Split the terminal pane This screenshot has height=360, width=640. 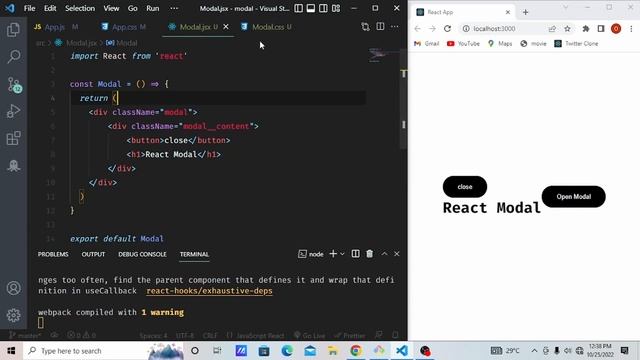[356, 254]
